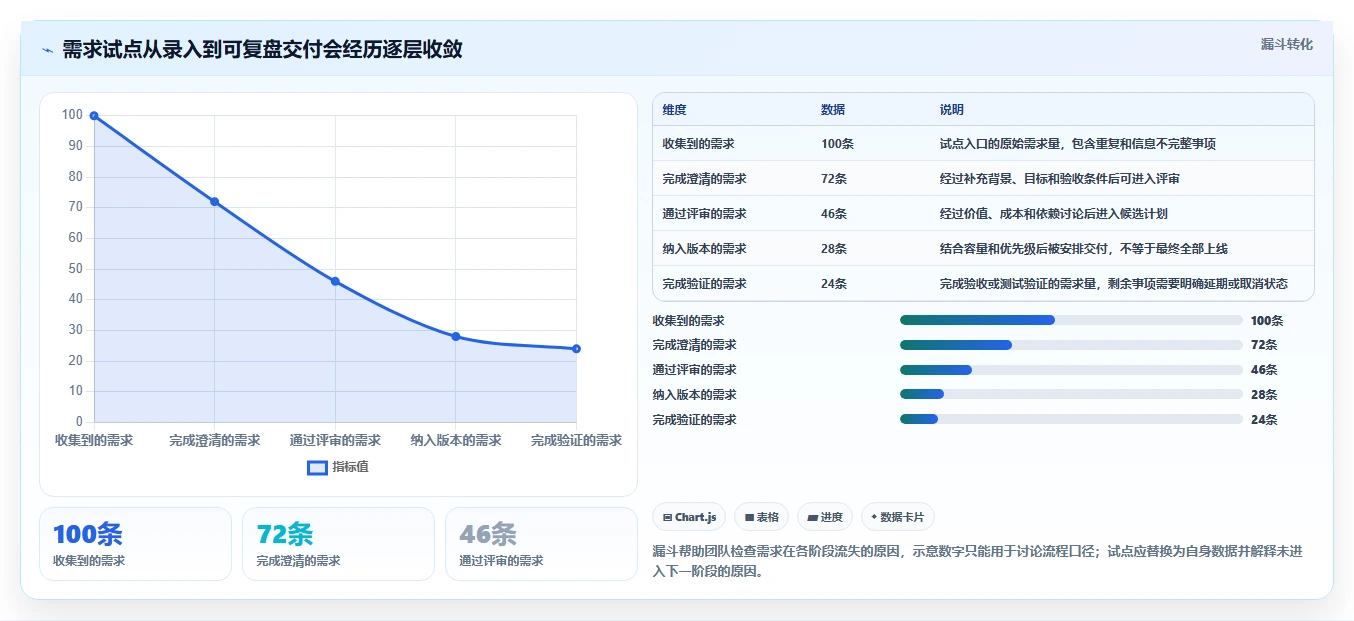Click the 24条 table value
This screenshot has height=621, width=1354.
(834, 284)
